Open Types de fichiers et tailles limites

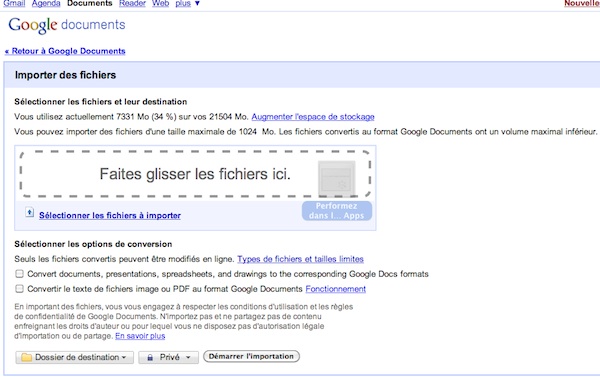(x=300, y=259)
